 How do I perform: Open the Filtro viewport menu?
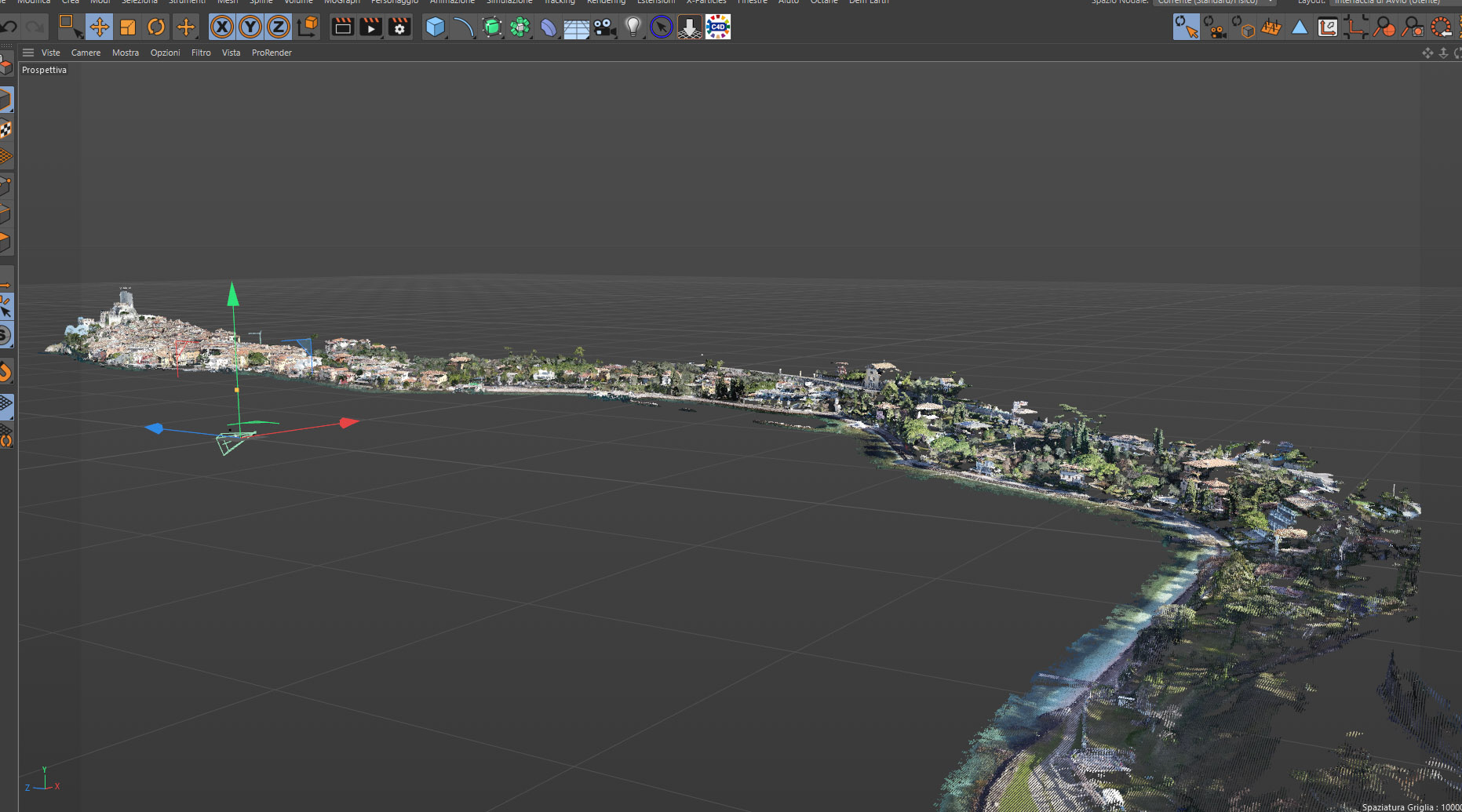pyautogui.click(x=201, y=53)
